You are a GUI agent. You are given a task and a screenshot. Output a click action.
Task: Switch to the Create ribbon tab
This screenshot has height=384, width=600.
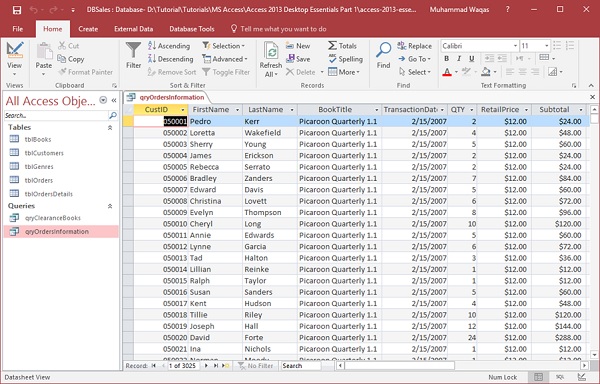point(88,29)
